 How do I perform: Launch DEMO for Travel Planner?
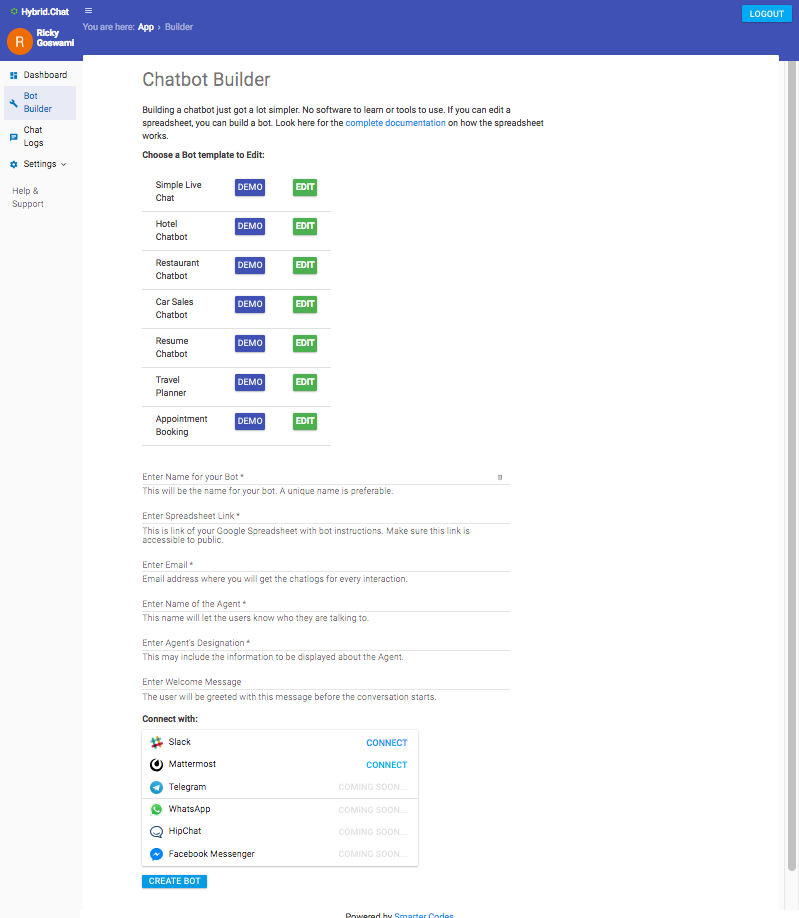pos(250,382)
